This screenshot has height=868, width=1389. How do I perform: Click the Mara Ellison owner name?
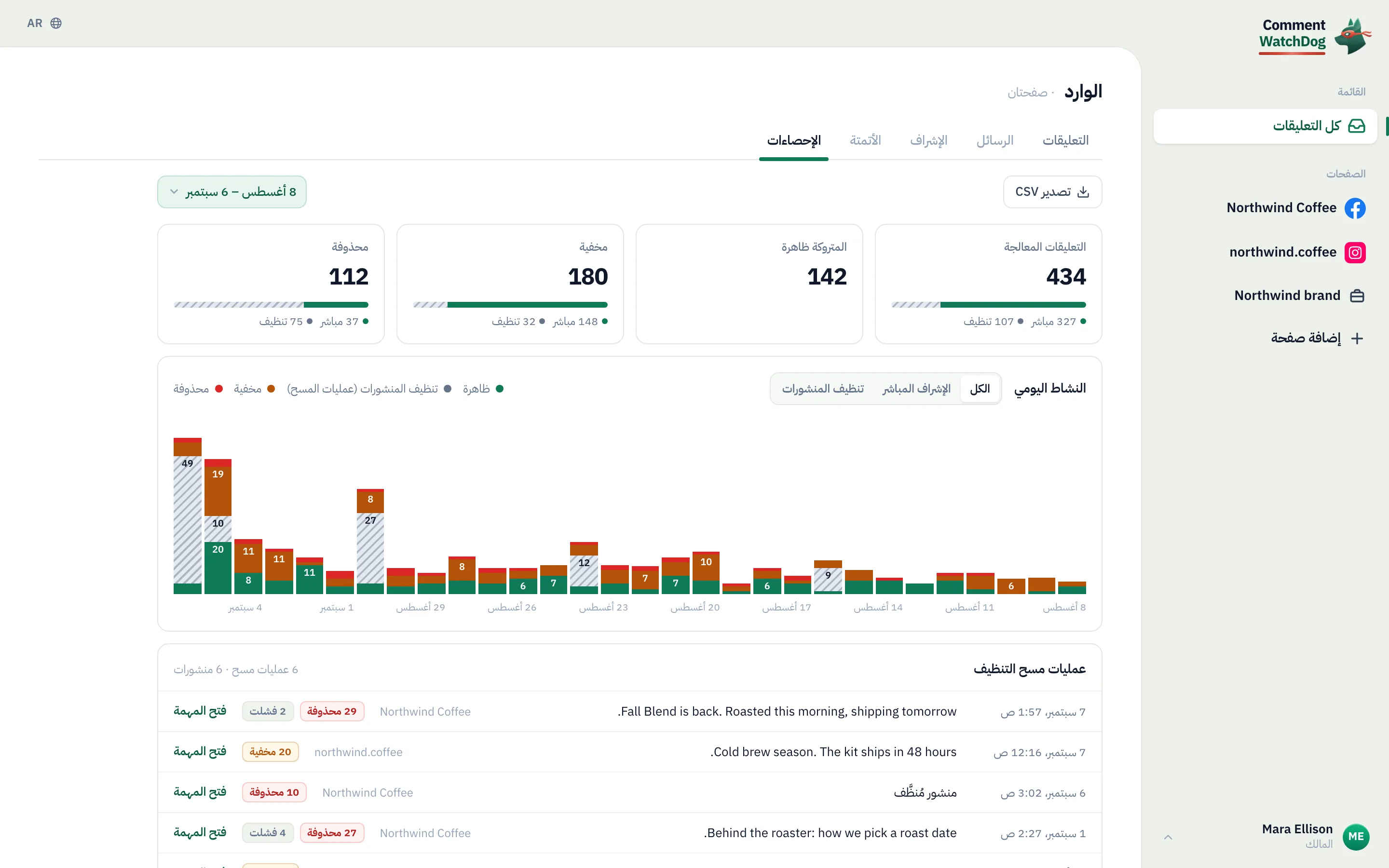point(1297,829)
